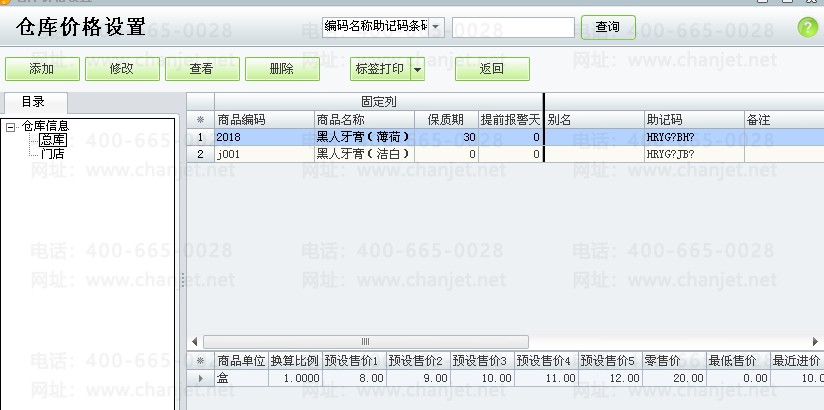Switch to the 目录 tab
Image resolution: width=824 pixels, height=410 pixels.
click(33, 102)
